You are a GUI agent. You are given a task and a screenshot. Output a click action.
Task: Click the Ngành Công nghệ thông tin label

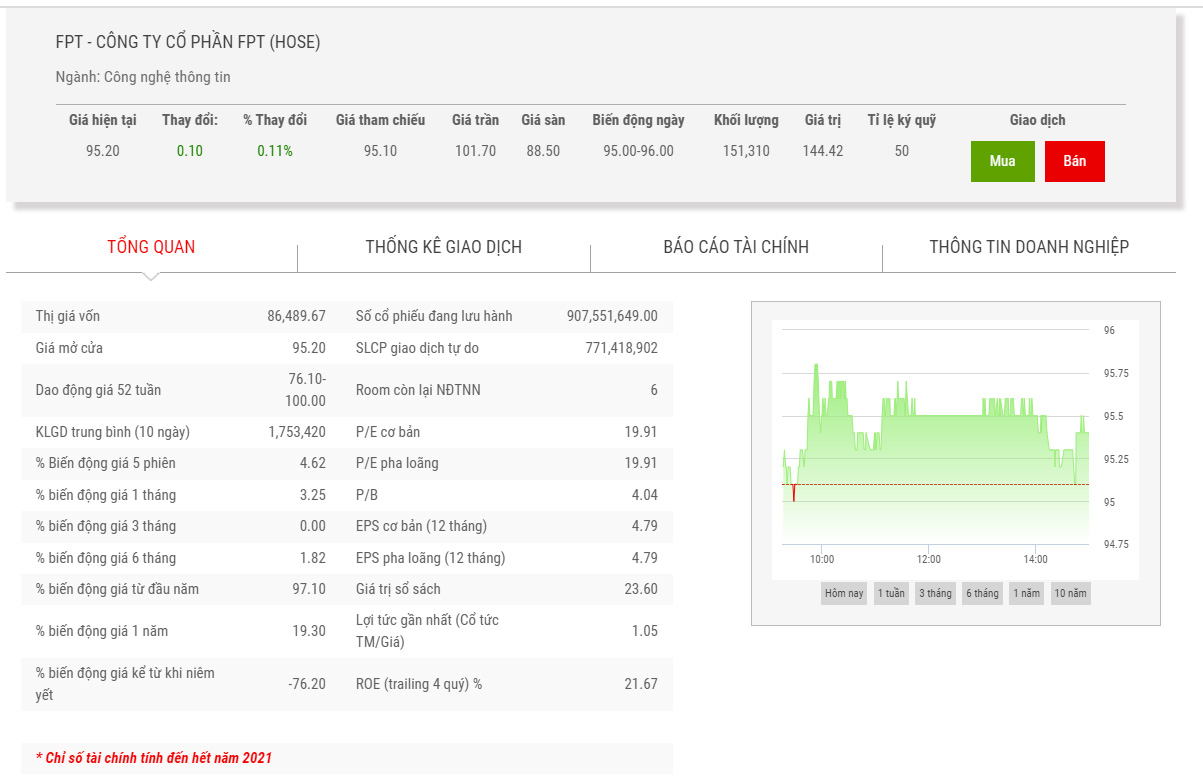tap(143, 77)
